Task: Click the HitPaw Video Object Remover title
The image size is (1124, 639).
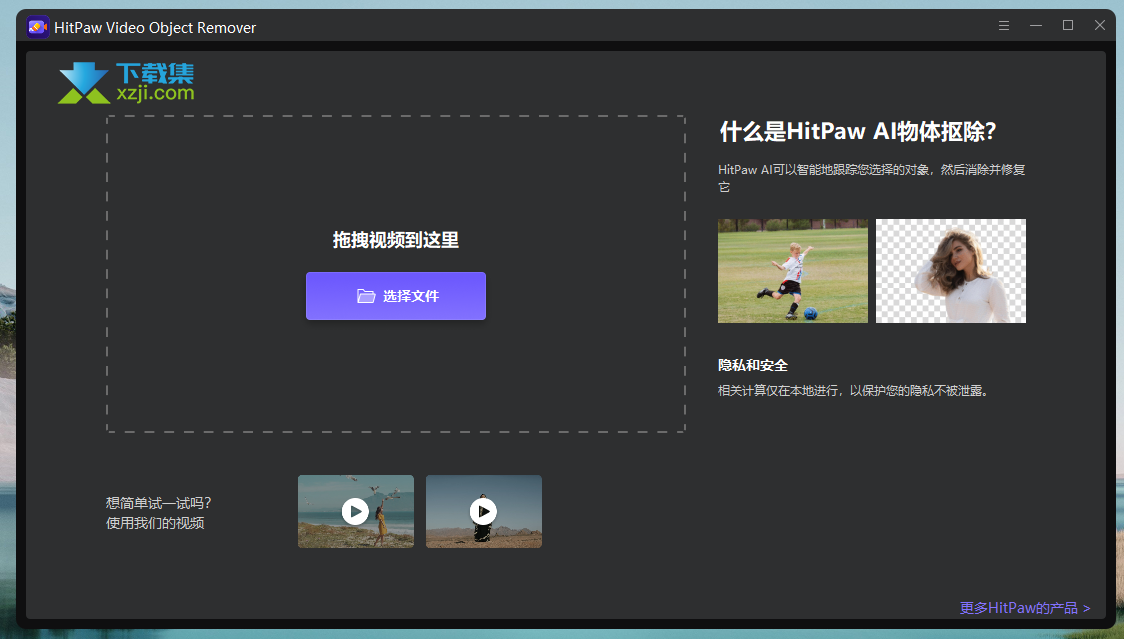Action: (155, 27)
